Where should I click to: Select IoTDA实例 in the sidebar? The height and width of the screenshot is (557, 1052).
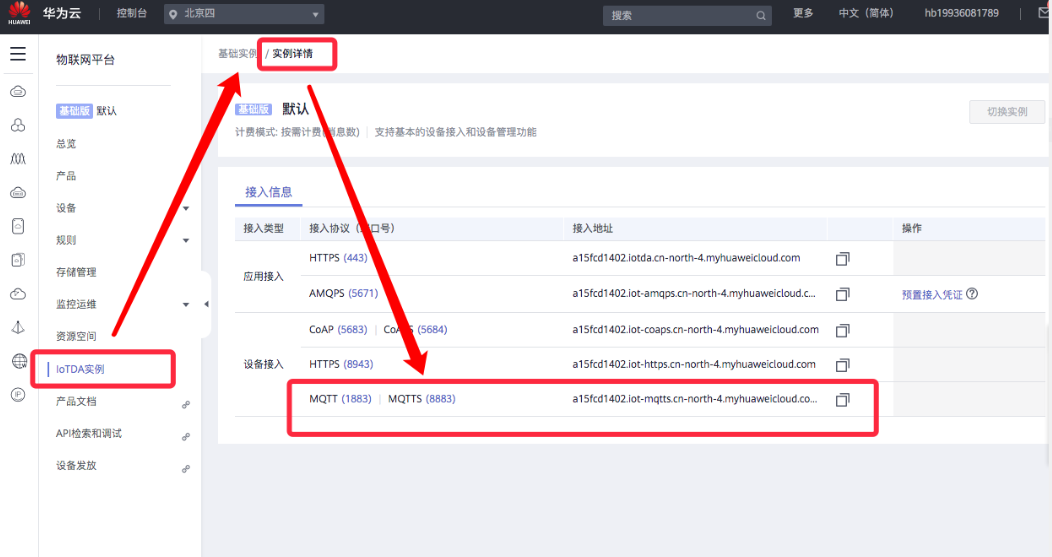(x=80, y=369)
